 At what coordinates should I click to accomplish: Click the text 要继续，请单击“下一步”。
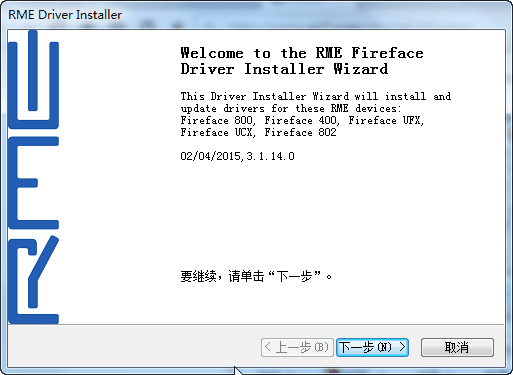256,276
